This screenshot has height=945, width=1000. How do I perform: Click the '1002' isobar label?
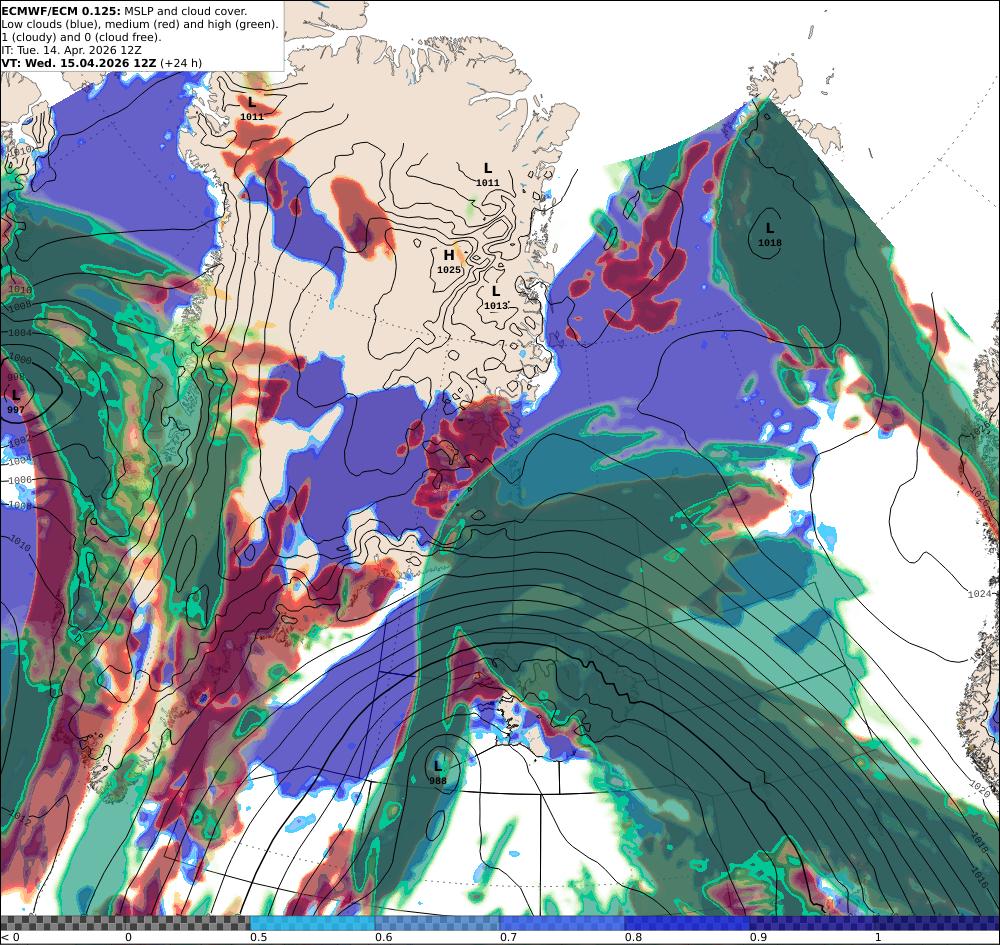click(x=20, y=440)
